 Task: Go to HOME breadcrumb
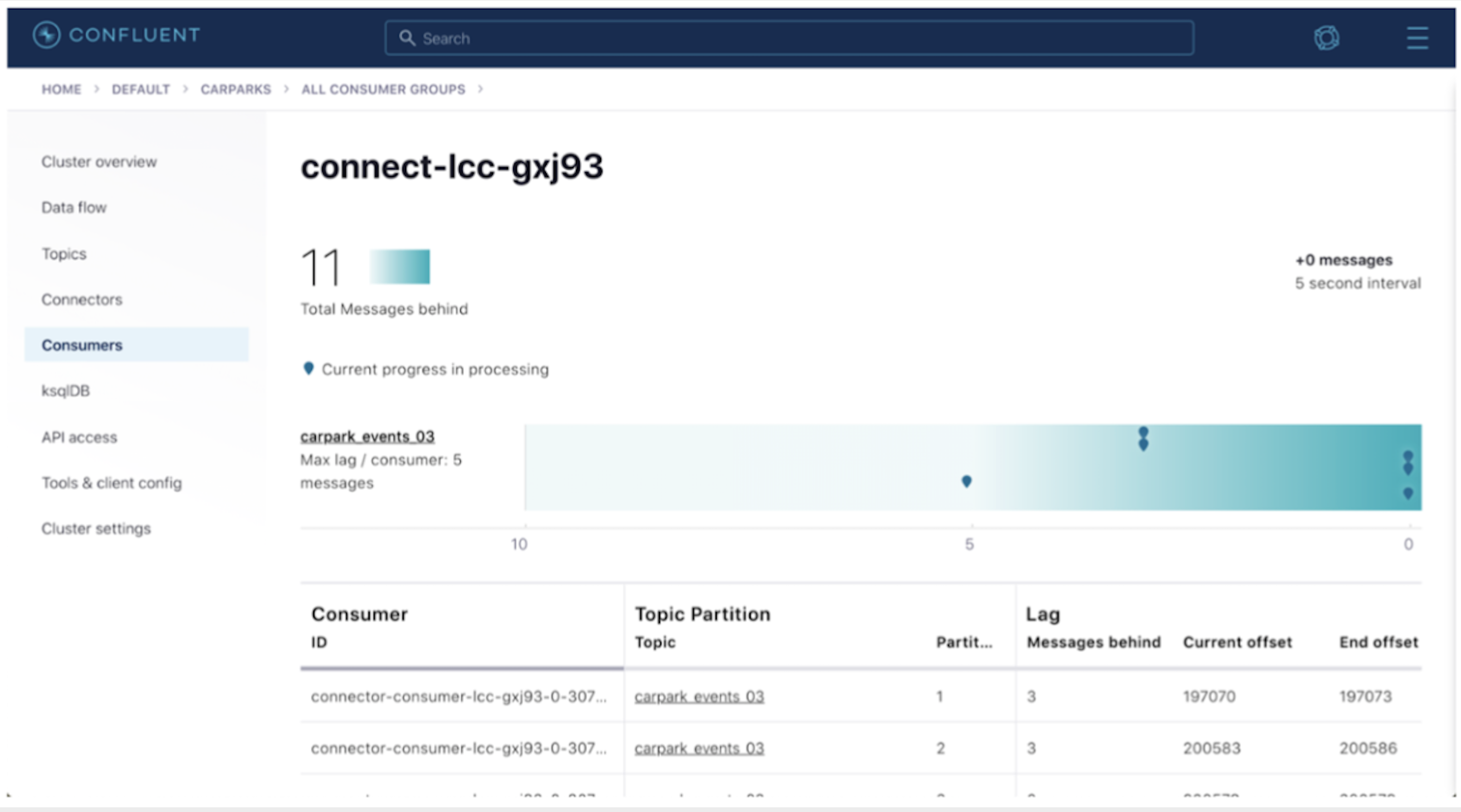tap(61, 89)
